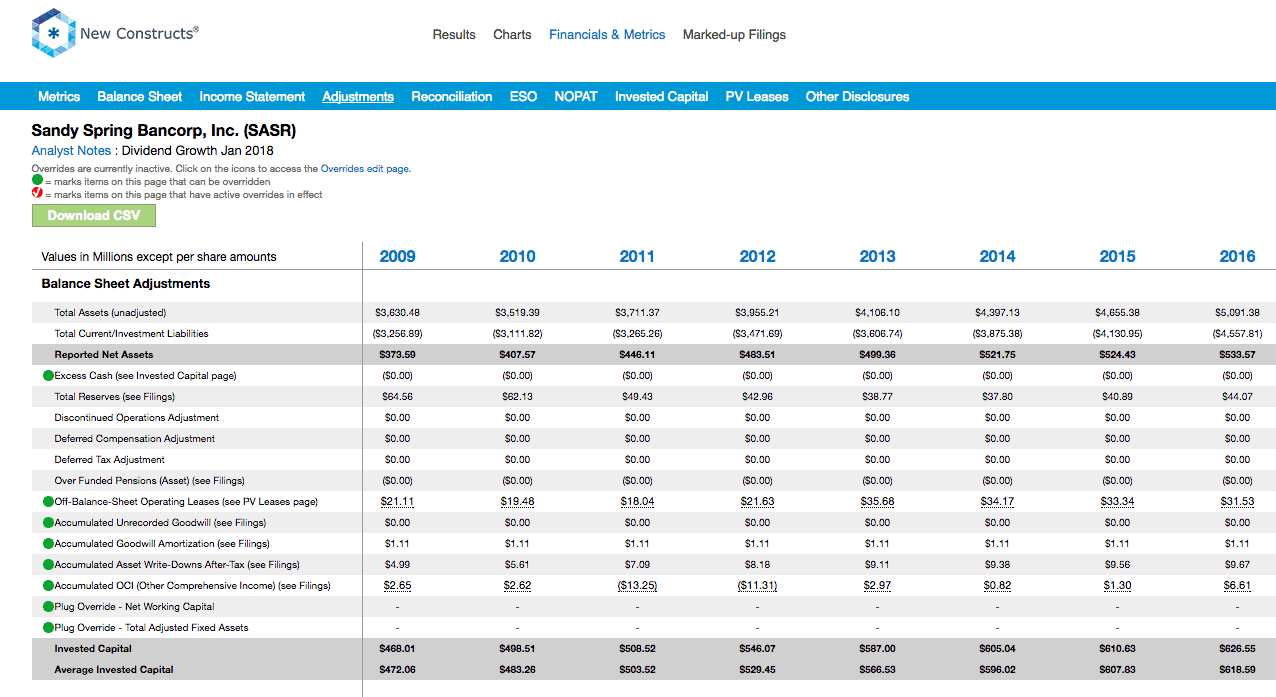
Task: Switch to the PV Leases tab
Action: pyautogui.click(x=757, y=97)
